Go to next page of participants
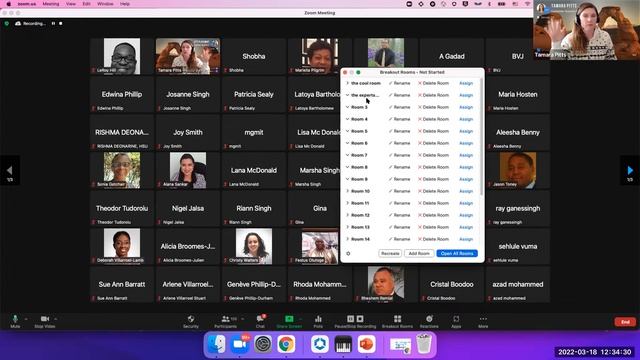The width and height of the screenshot is (640, 360). click(x=630, y=170)
